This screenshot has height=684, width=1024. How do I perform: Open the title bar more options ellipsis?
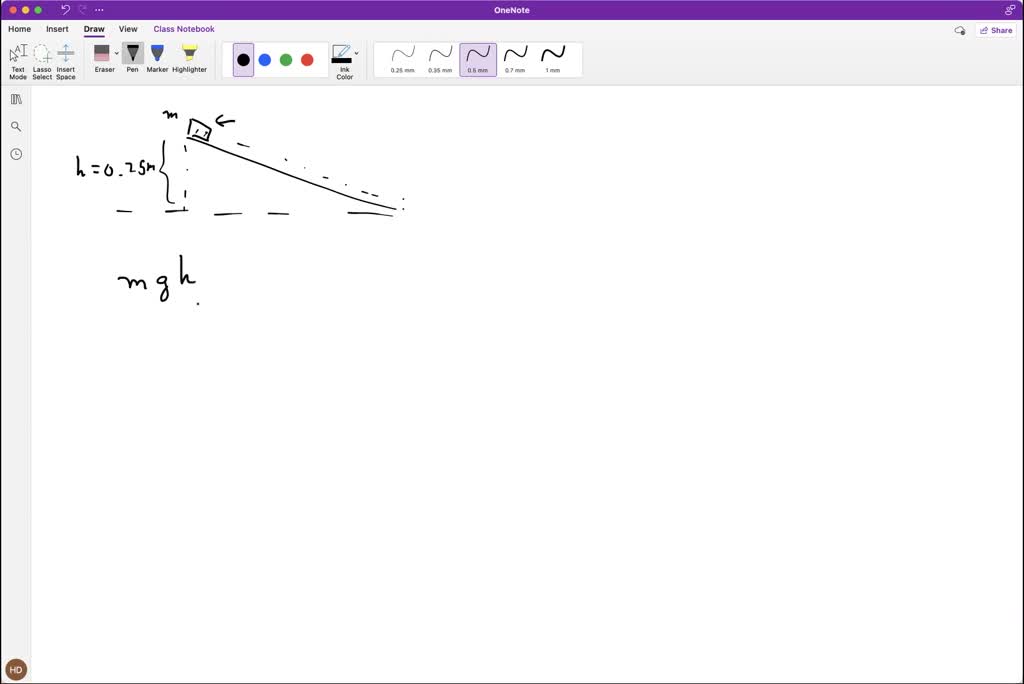tap(99, 10)
